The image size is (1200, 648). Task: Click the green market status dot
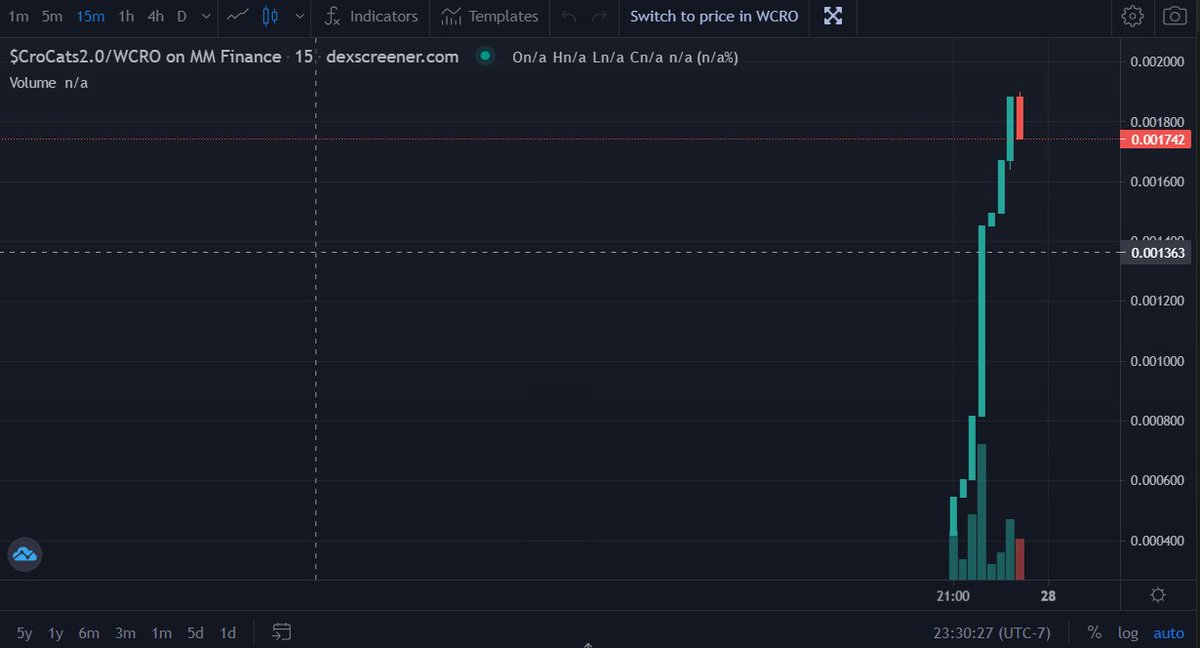pyautogui.click(x=485, y=56)
